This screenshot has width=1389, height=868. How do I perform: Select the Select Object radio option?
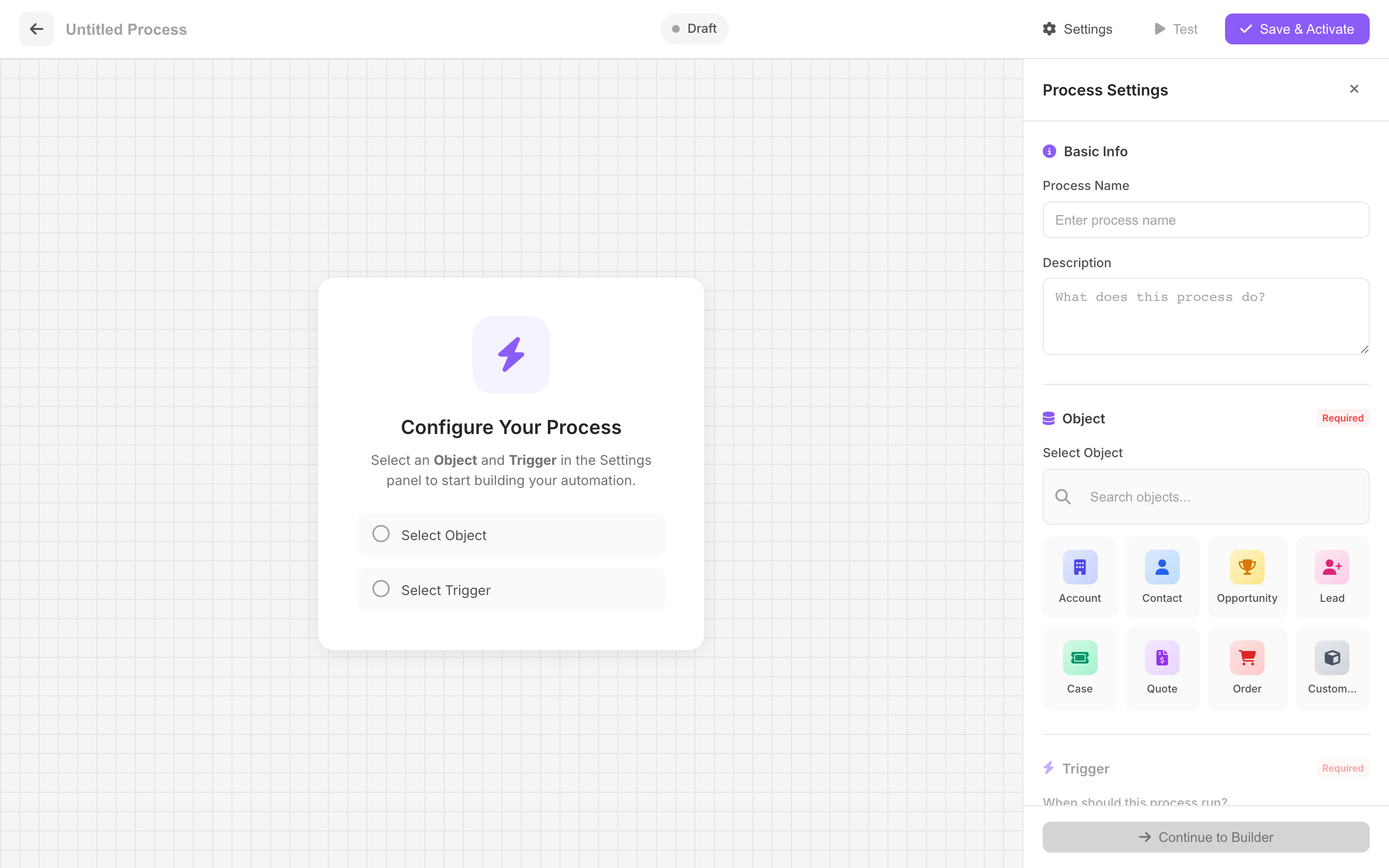[381, 533]
